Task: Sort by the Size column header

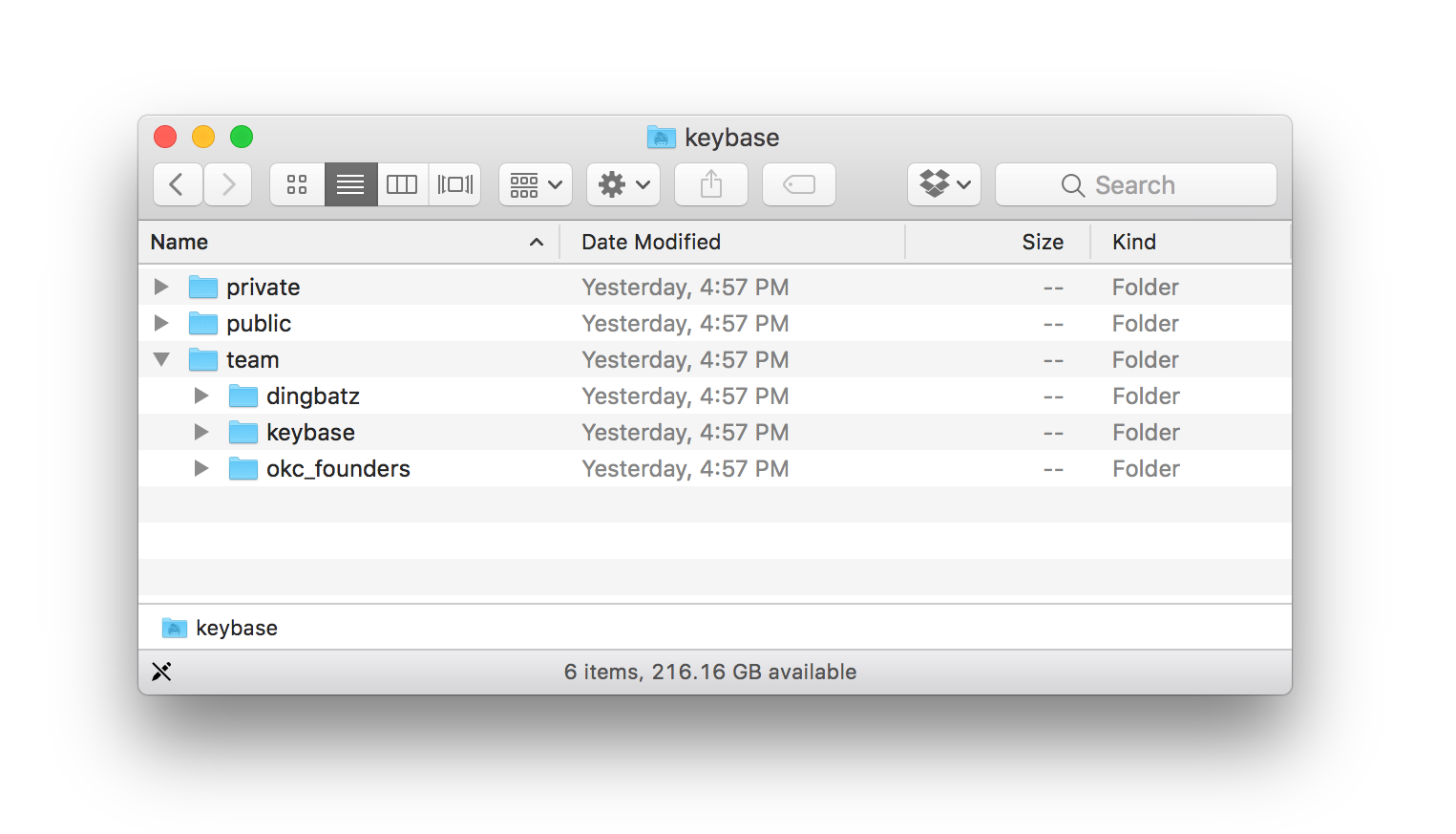Action: pos(998,242)
